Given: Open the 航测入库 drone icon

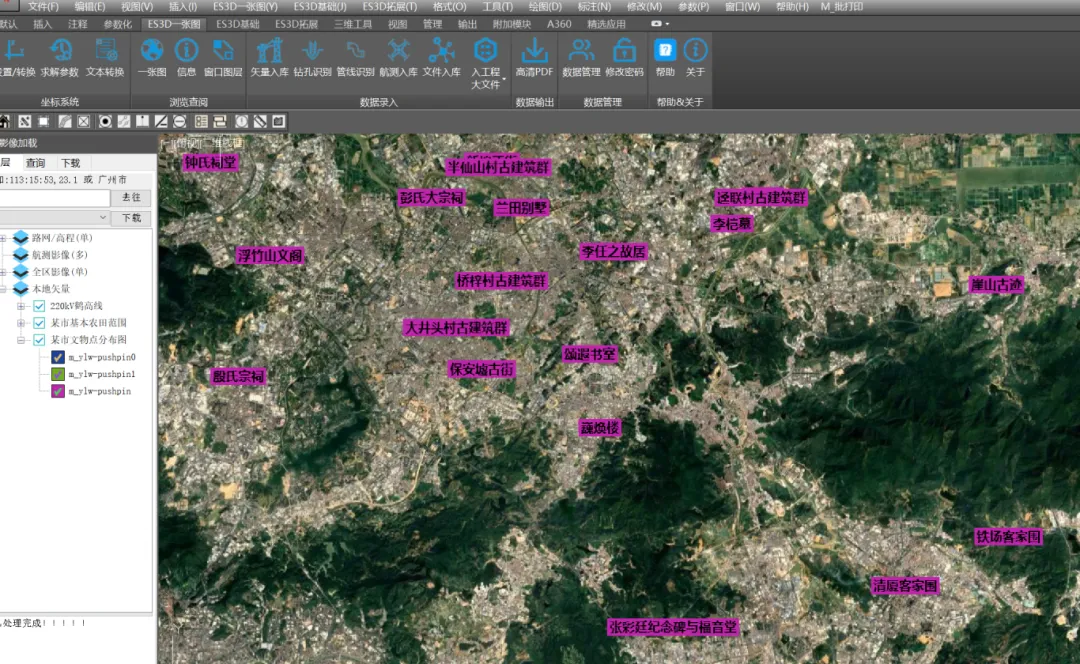Looking at the screenshot, I should [398, 52].
